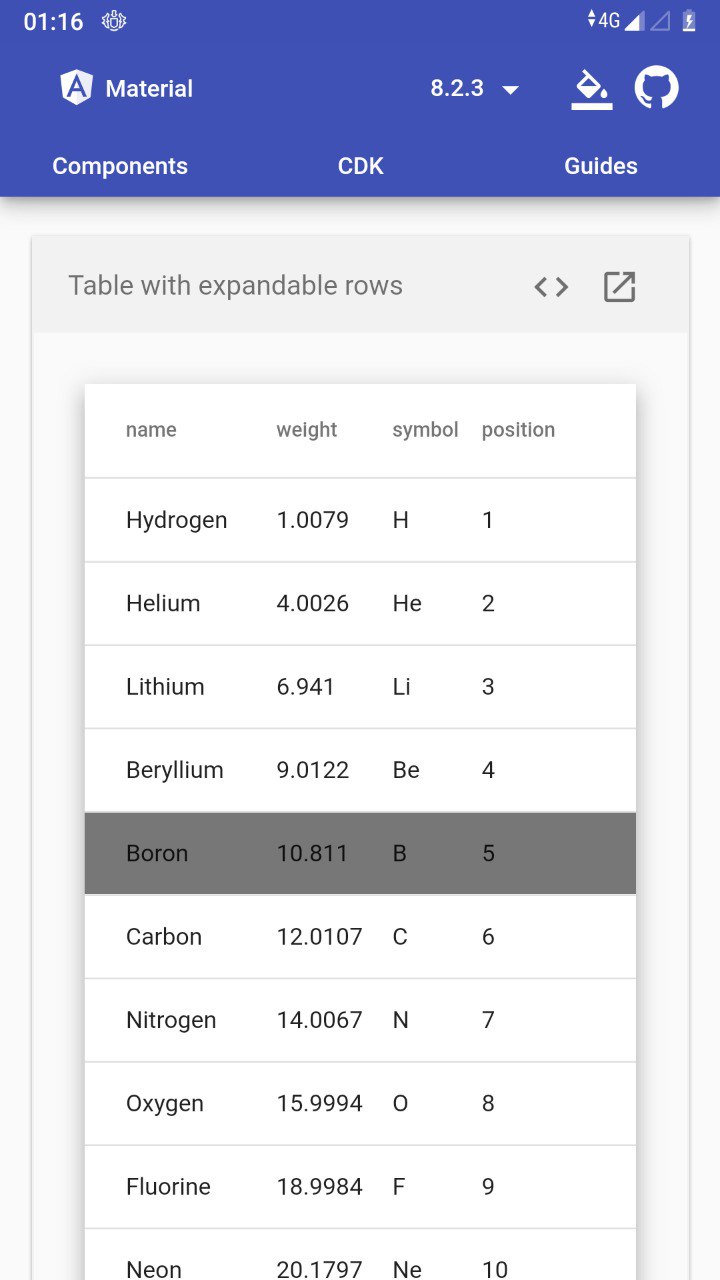Screen dimensions: 720x1280
Task: Tap the battery icon in status bar
Action: 689,21
